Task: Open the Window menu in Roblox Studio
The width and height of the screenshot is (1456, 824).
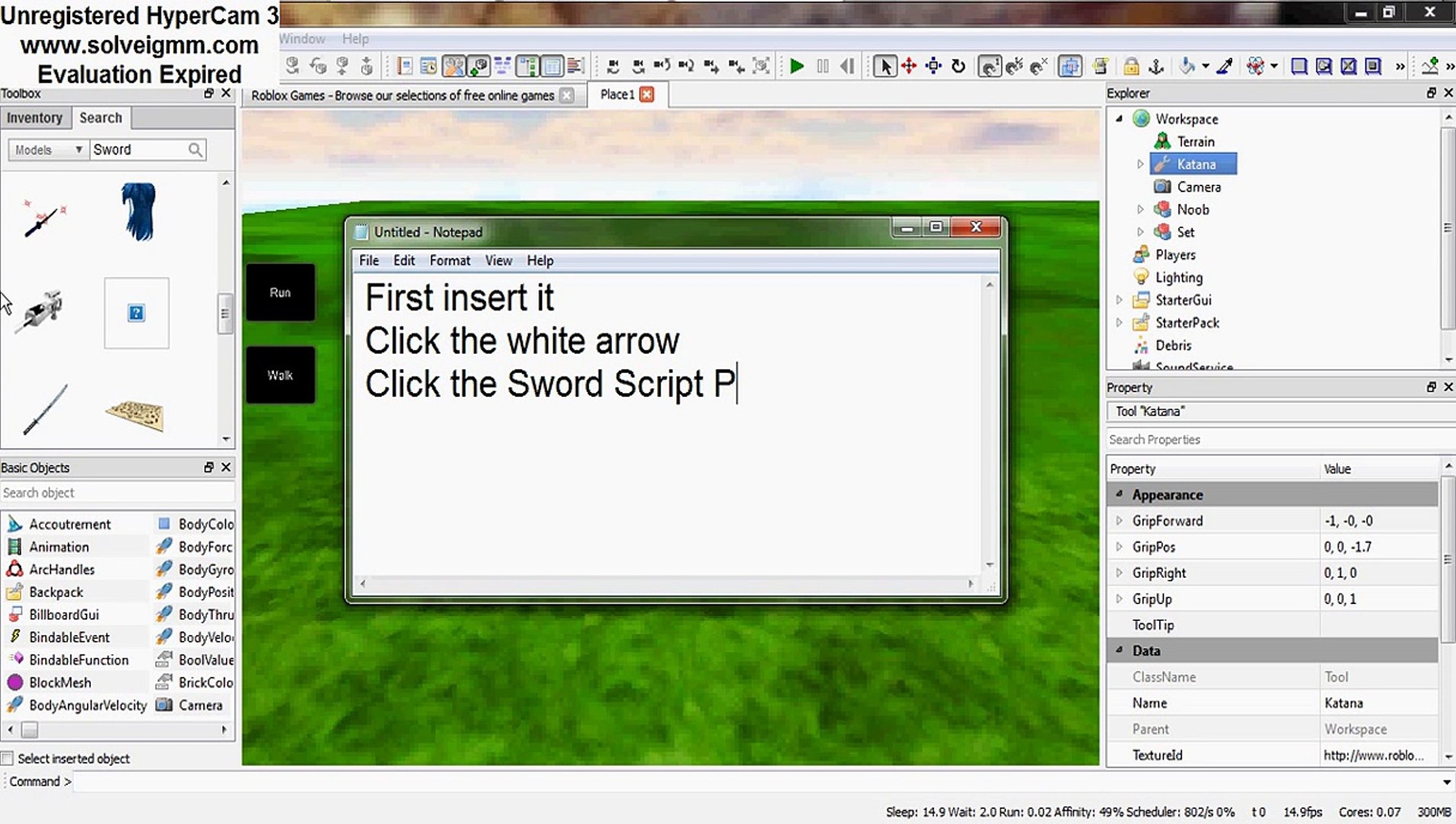Action: click(302, 38)
